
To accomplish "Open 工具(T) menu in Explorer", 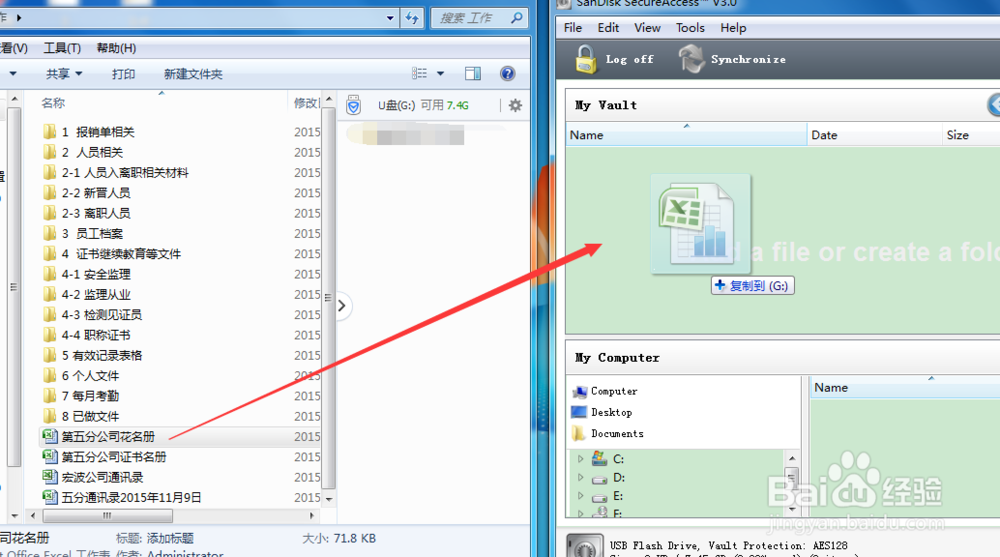I will tap(62, 48).
